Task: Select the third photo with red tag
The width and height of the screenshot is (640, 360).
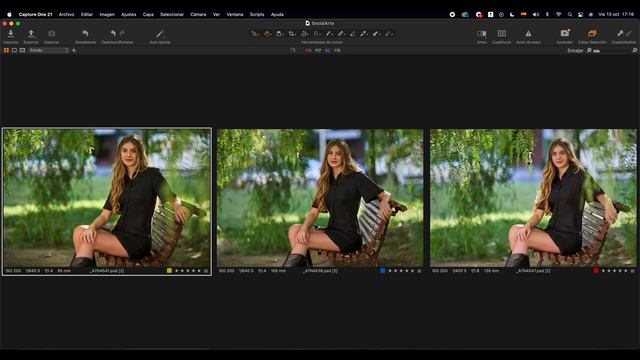Action: [533, 198]
